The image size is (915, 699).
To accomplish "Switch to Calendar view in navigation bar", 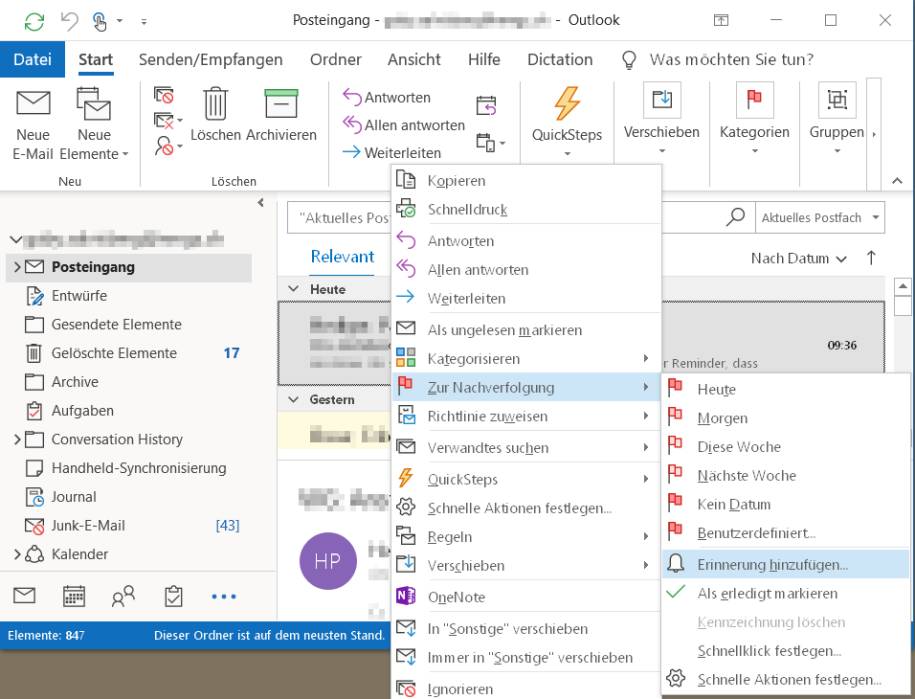I will point(74,596).
